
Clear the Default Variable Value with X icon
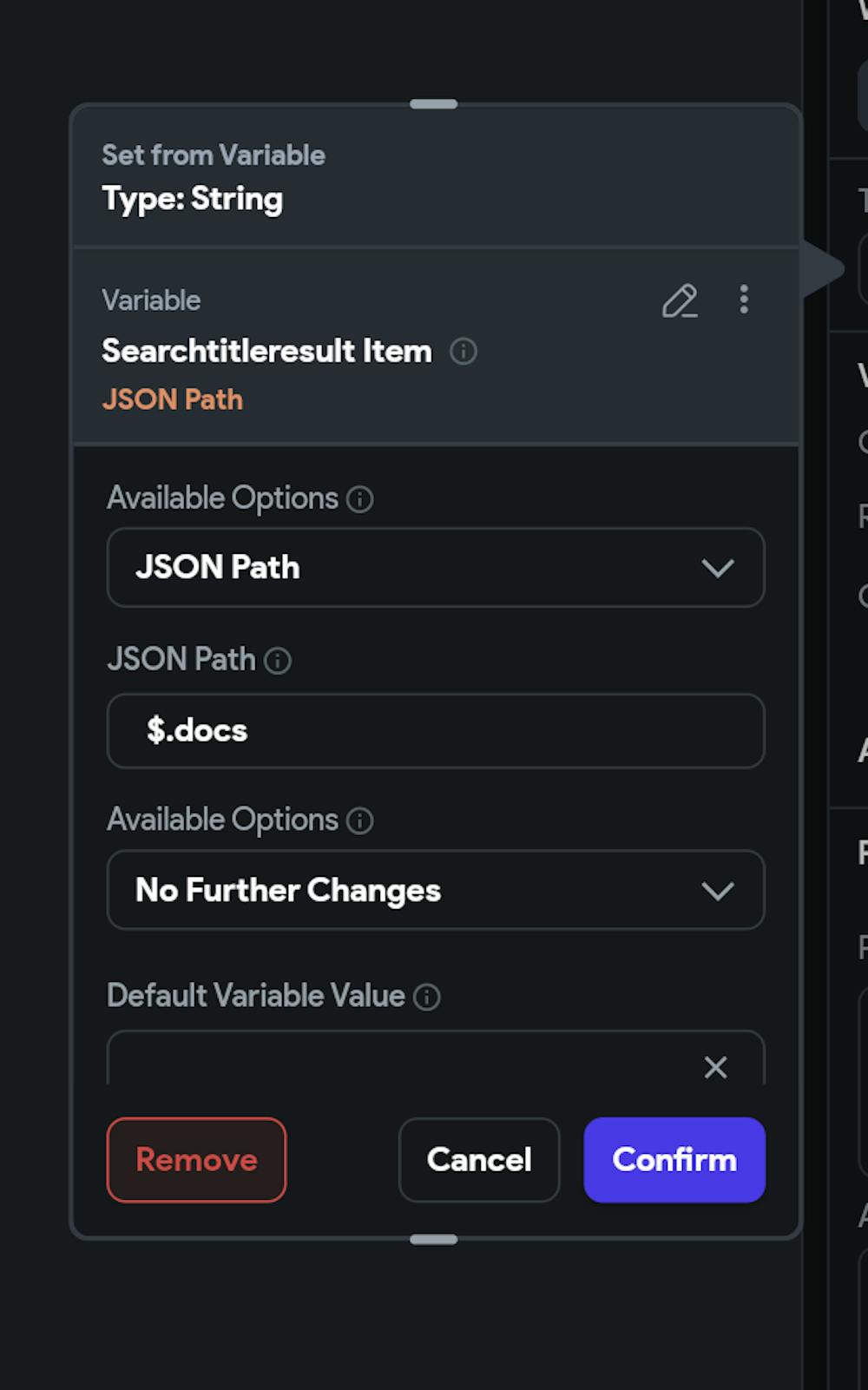click(715, 1067)
